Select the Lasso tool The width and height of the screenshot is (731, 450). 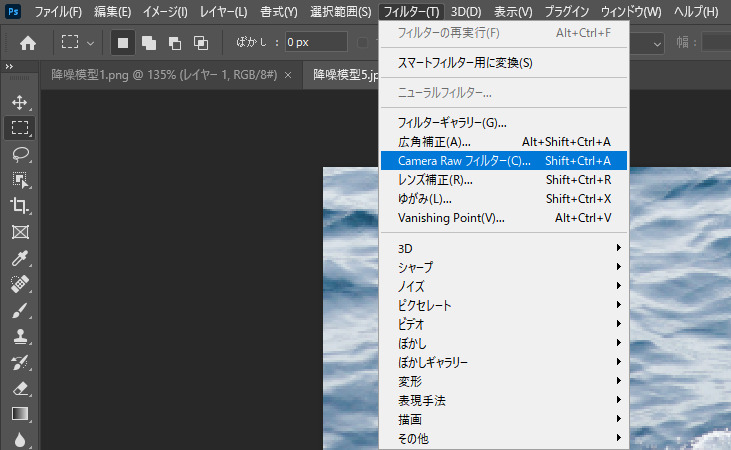point(19,154)
